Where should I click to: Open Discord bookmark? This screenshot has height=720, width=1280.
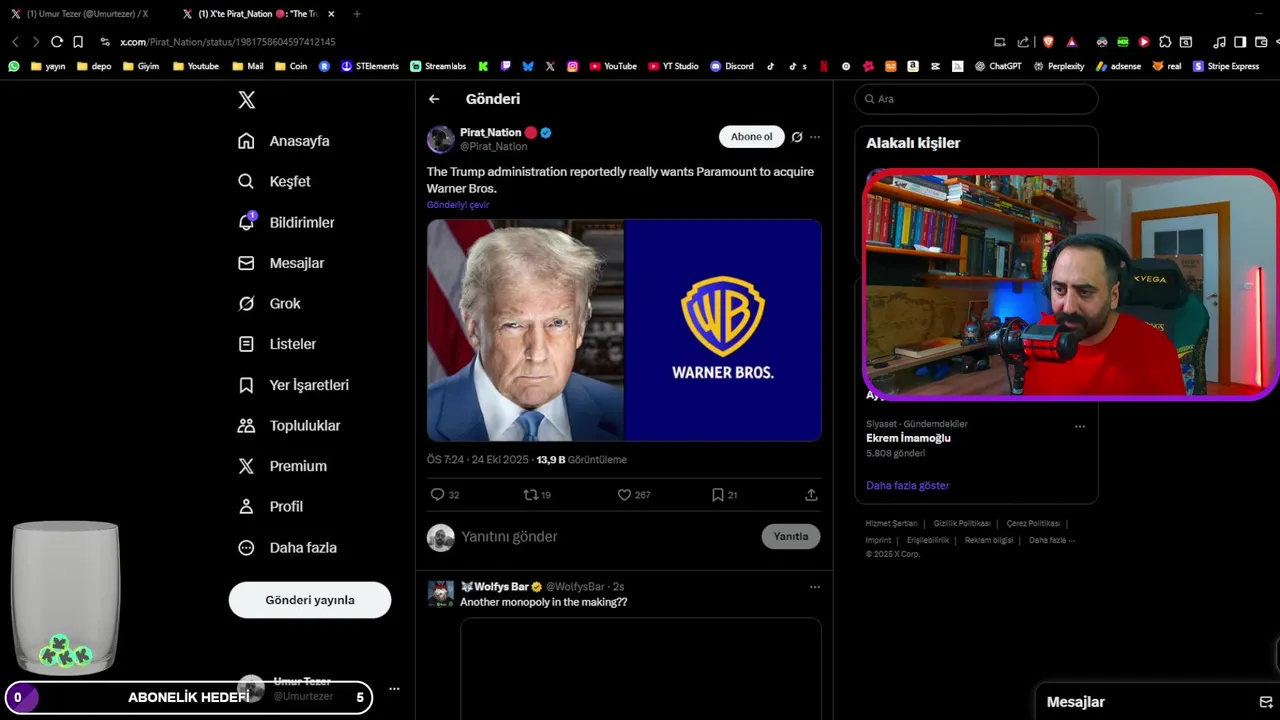tap(732, 66)
